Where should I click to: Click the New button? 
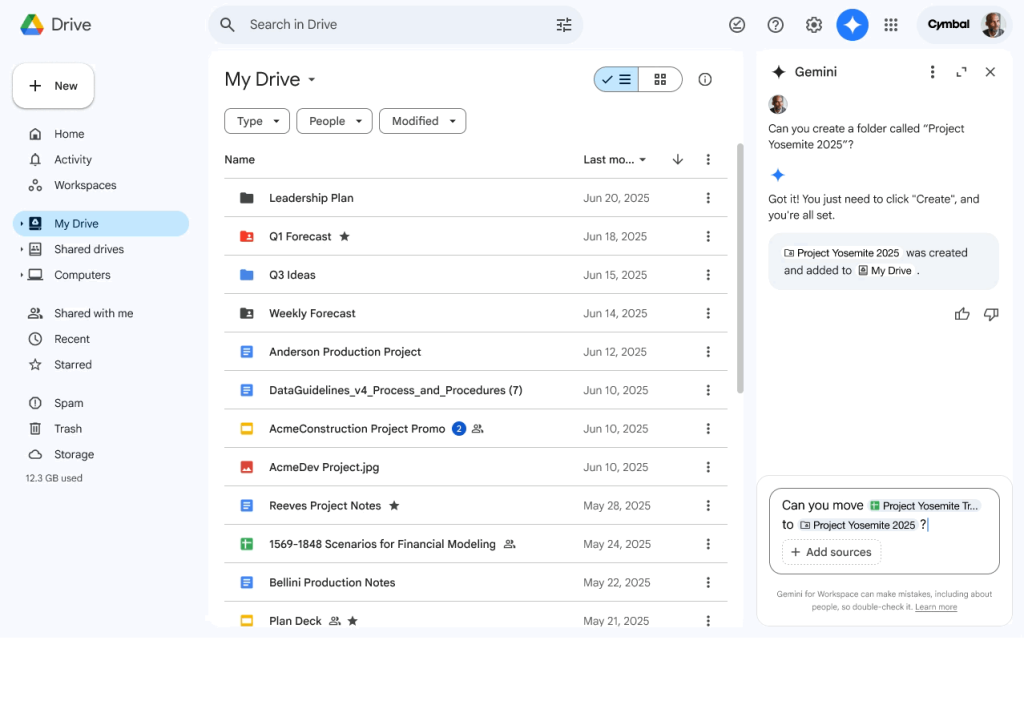pos(53,86)
